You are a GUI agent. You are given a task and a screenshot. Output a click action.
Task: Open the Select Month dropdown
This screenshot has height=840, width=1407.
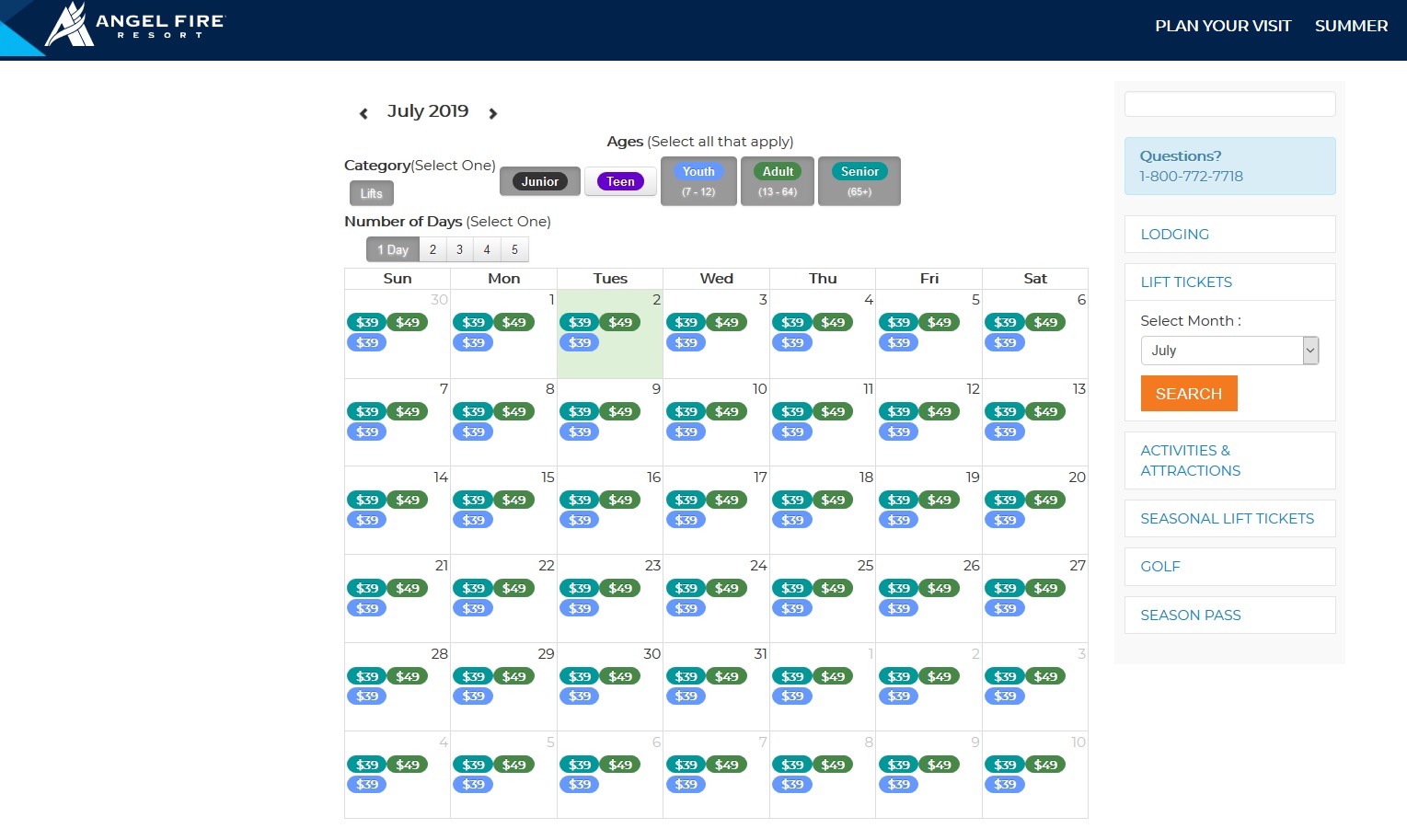coord(1229,351)
